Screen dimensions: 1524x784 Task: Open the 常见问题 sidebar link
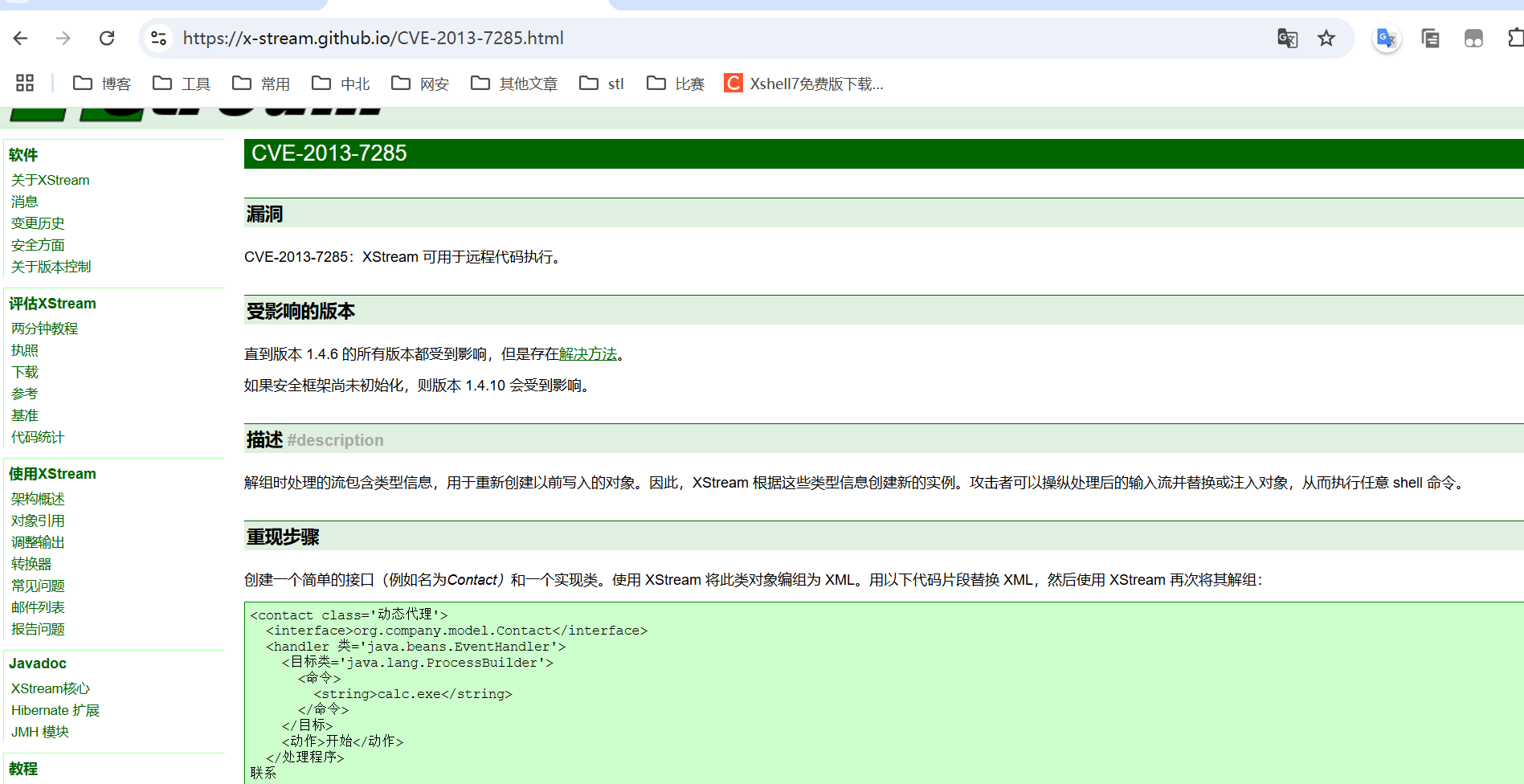tap(38, 586)
